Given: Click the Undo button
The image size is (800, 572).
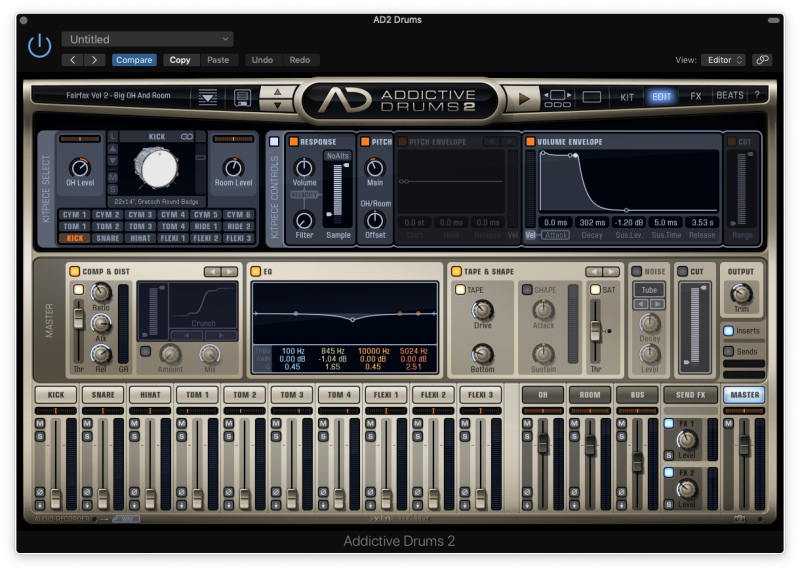Looking at the screenshot, I should [262, 60].
